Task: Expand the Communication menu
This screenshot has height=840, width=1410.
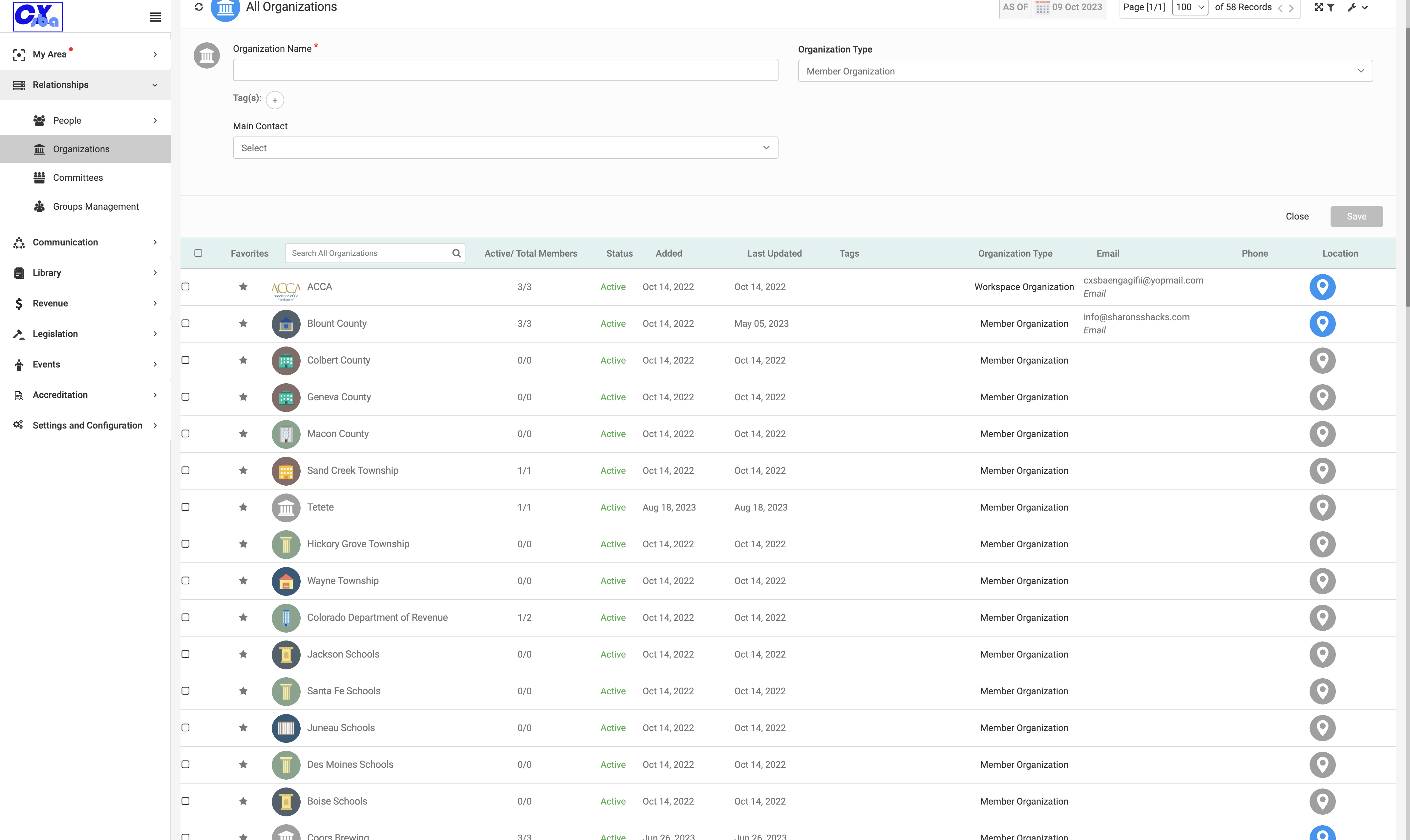Action: [x=85, y=242]
